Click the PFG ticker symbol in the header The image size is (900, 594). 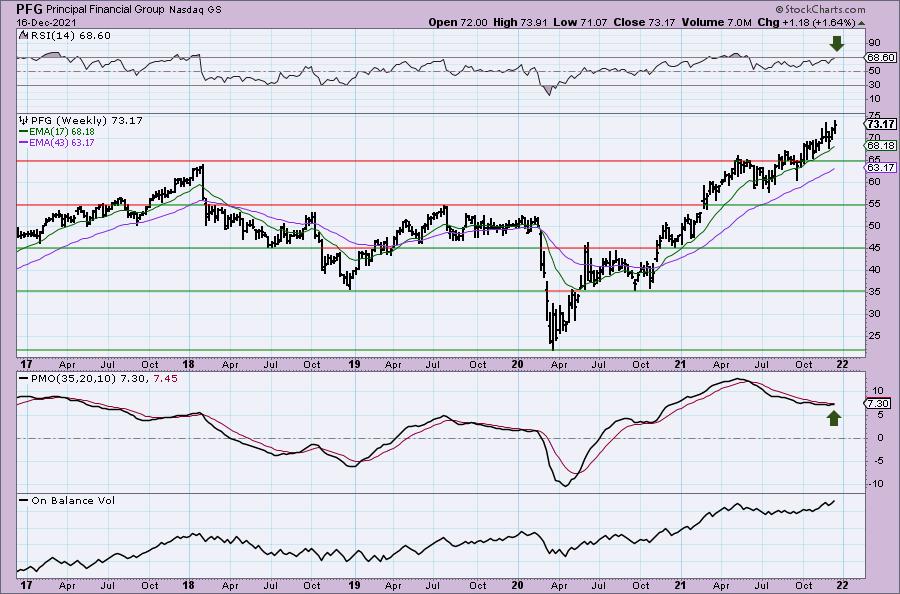click(29, 9)
